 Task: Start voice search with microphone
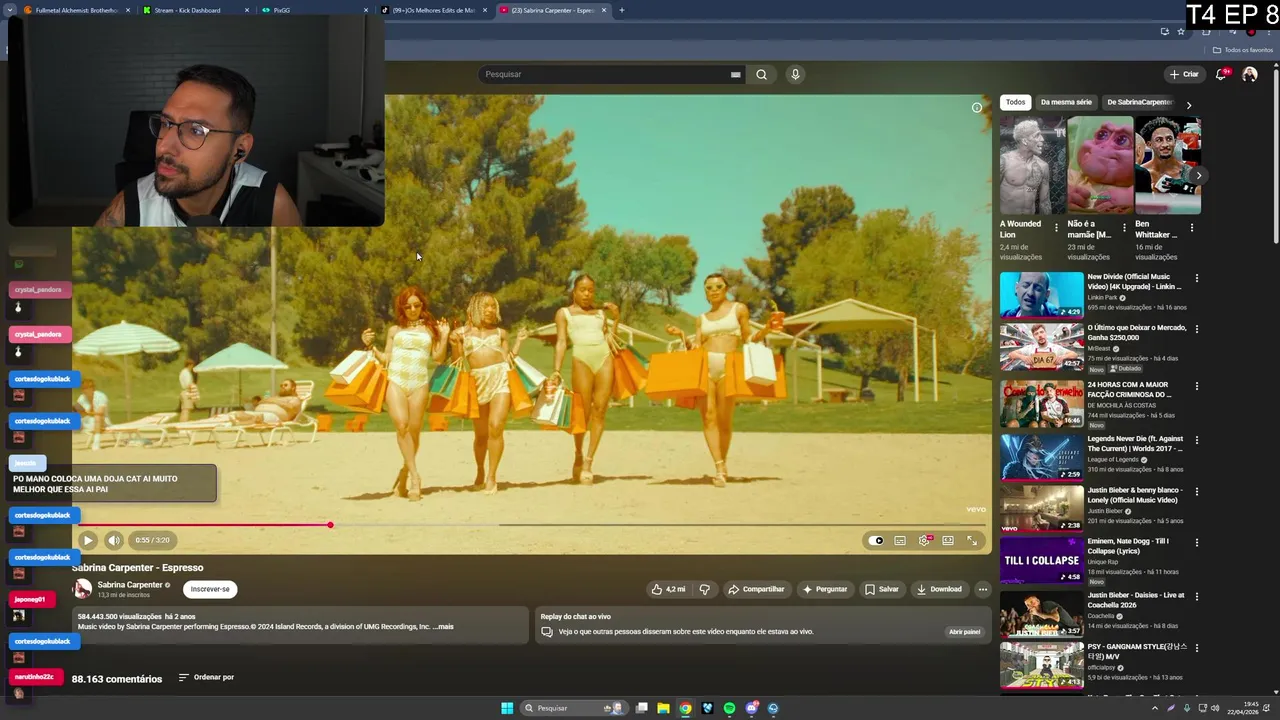[x=795, y=74]
